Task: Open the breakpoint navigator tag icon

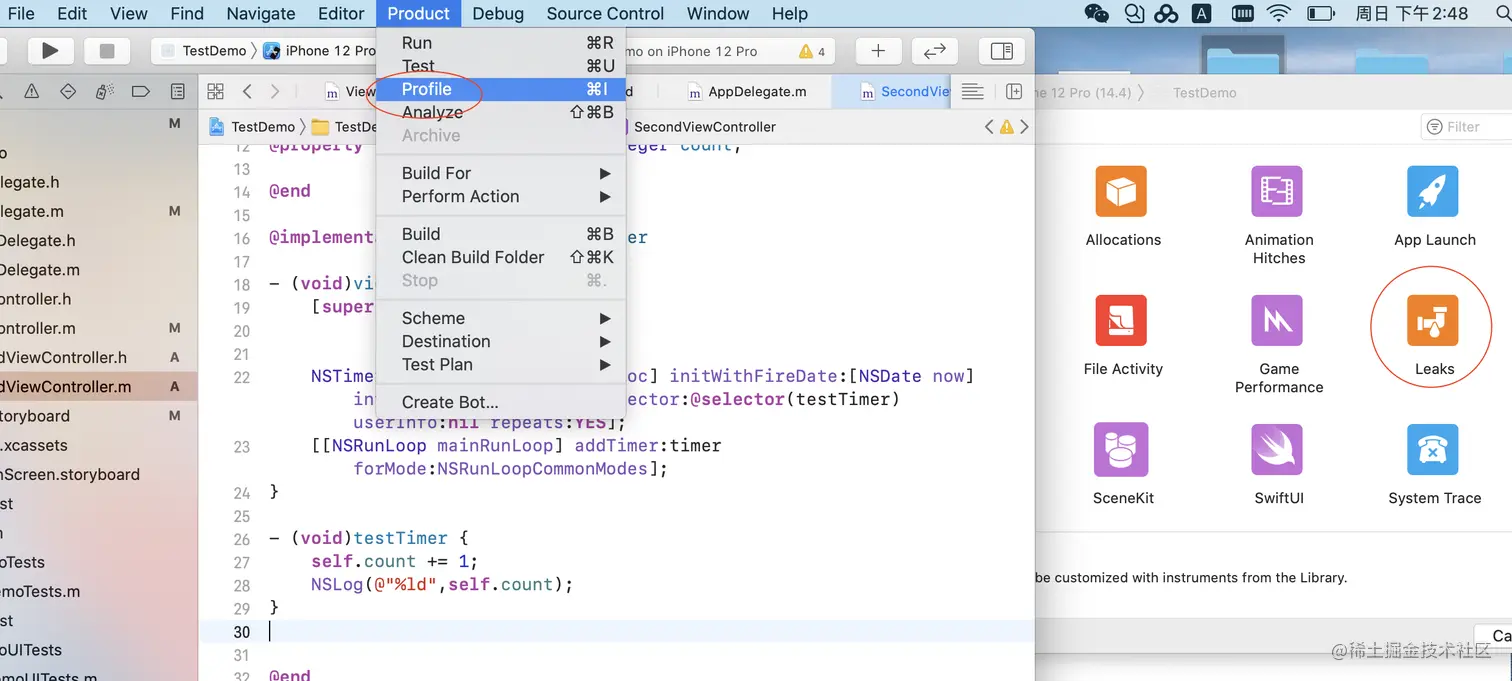Action: (141, 91)
